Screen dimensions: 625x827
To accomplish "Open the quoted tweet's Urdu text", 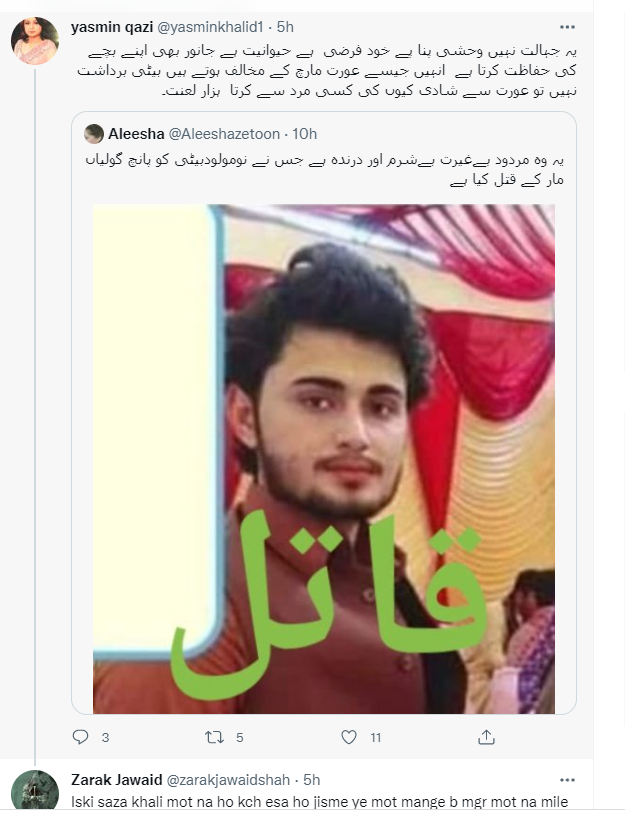I will coord(324,169).
